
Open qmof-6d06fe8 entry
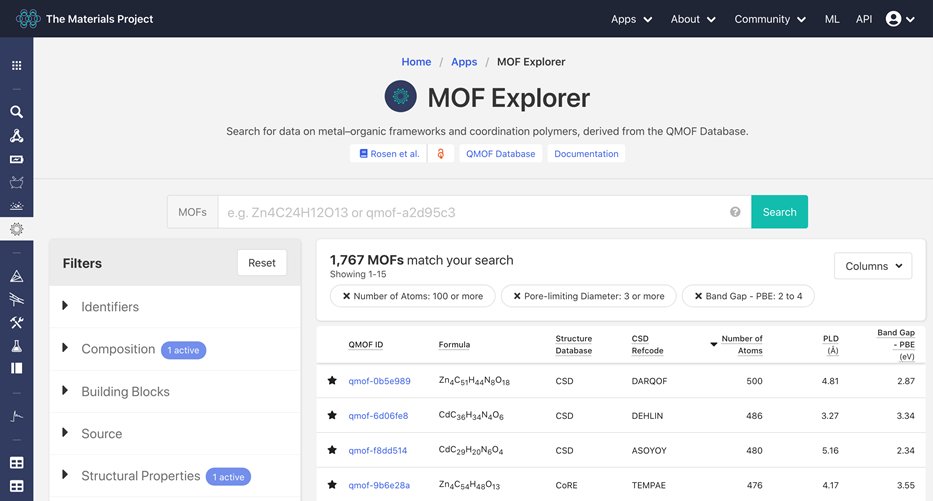pyautogui.click(x=378, y=416)
